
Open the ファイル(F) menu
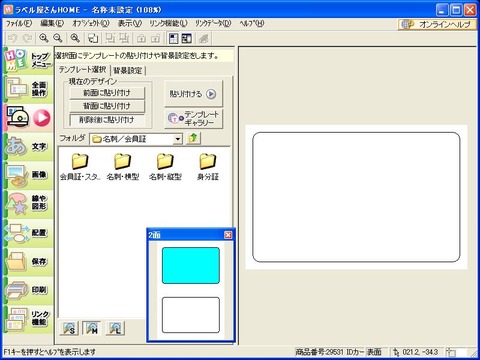(x=19, y=23)
